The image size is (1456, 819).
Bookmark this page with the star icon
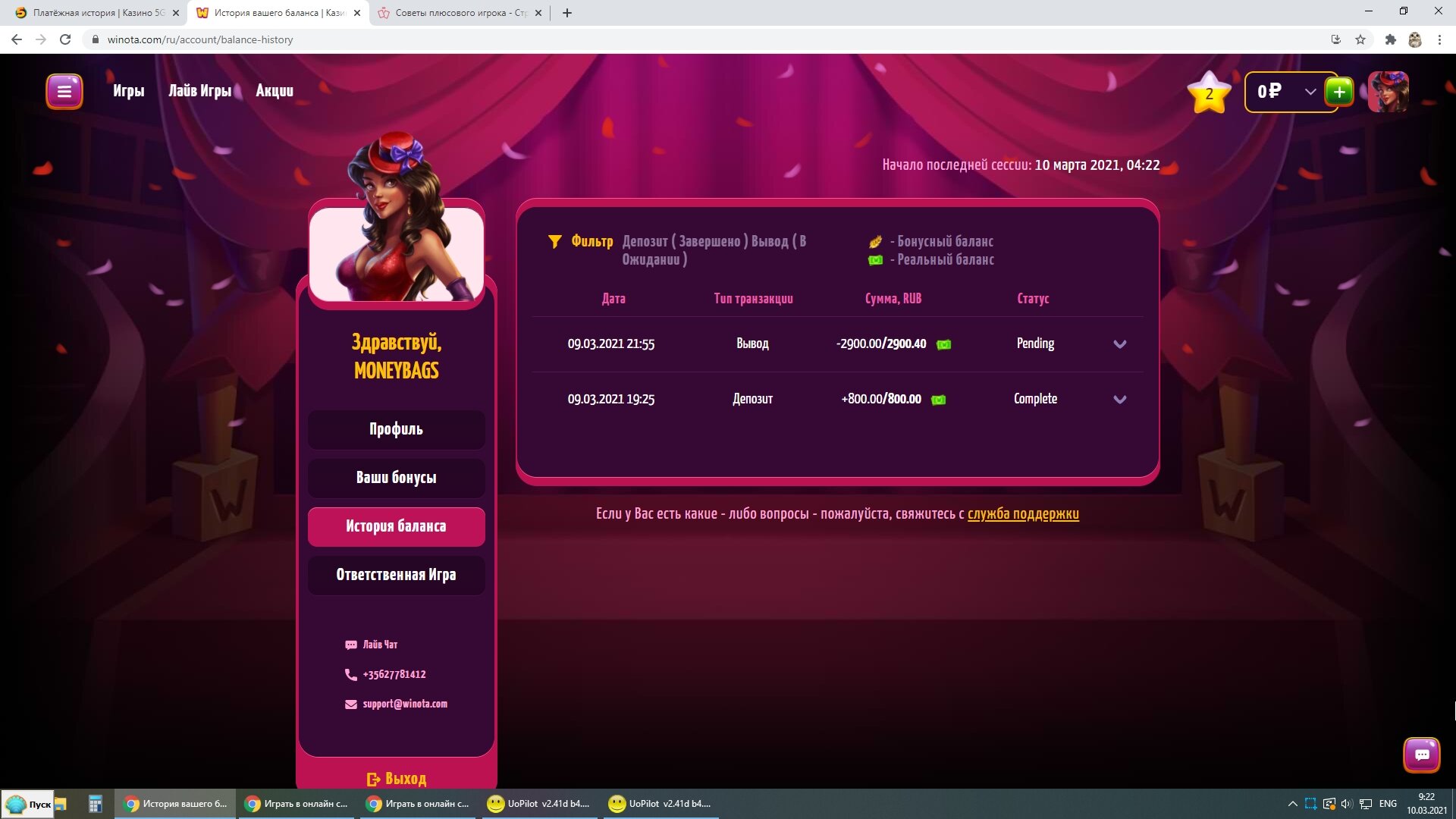point(1360,39)
